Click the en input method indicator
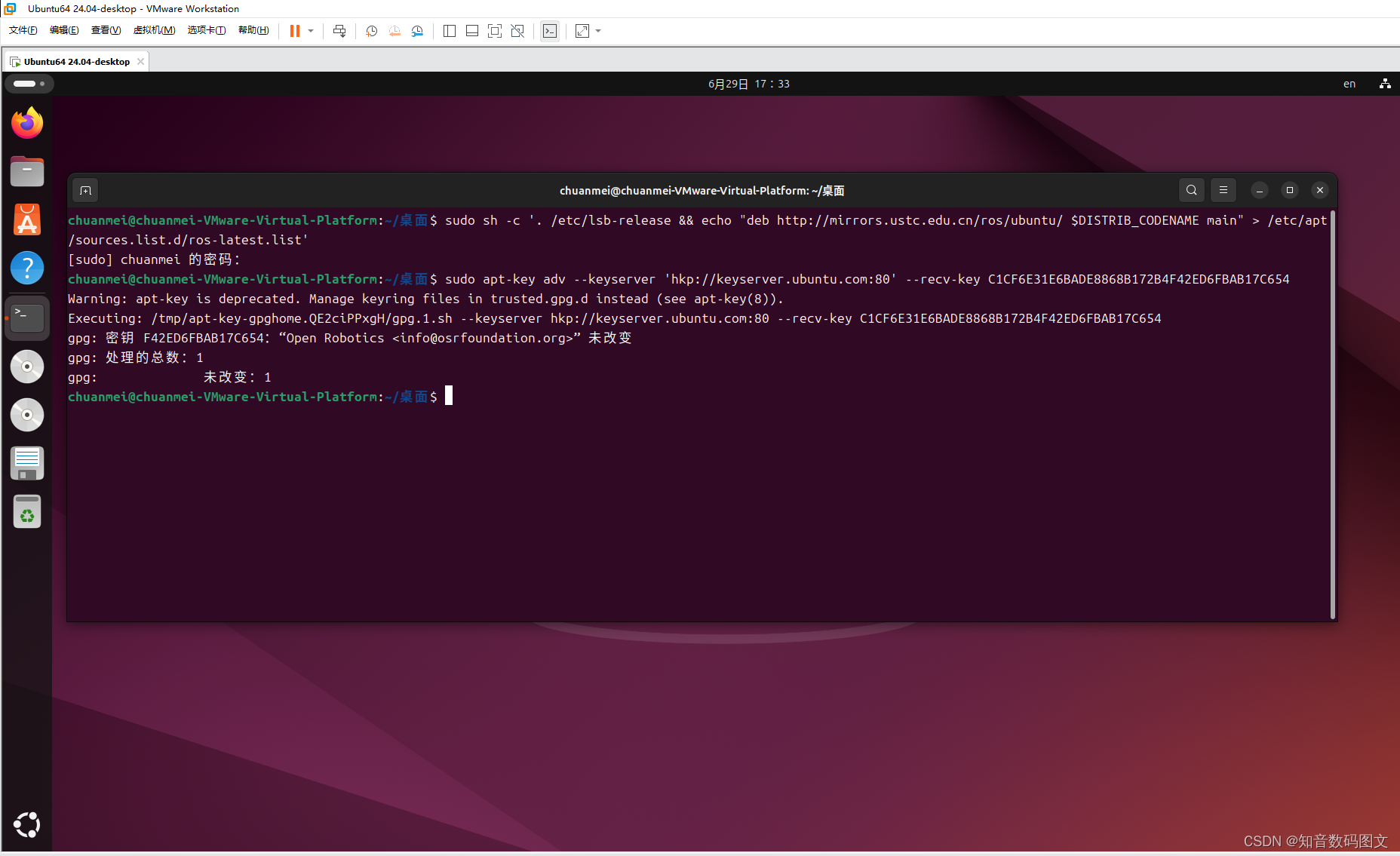The image size is (1400, 856). click(x=1349, y=84)
